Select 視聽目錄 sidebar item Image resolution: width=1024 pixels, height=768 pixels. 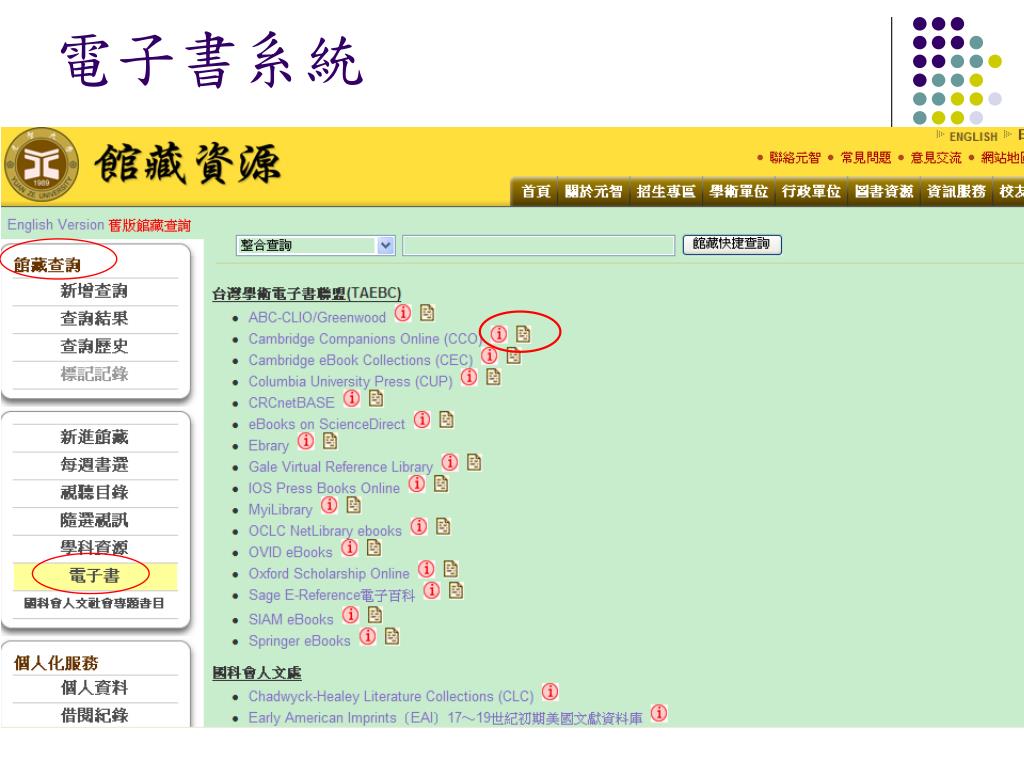coord(94,492)
